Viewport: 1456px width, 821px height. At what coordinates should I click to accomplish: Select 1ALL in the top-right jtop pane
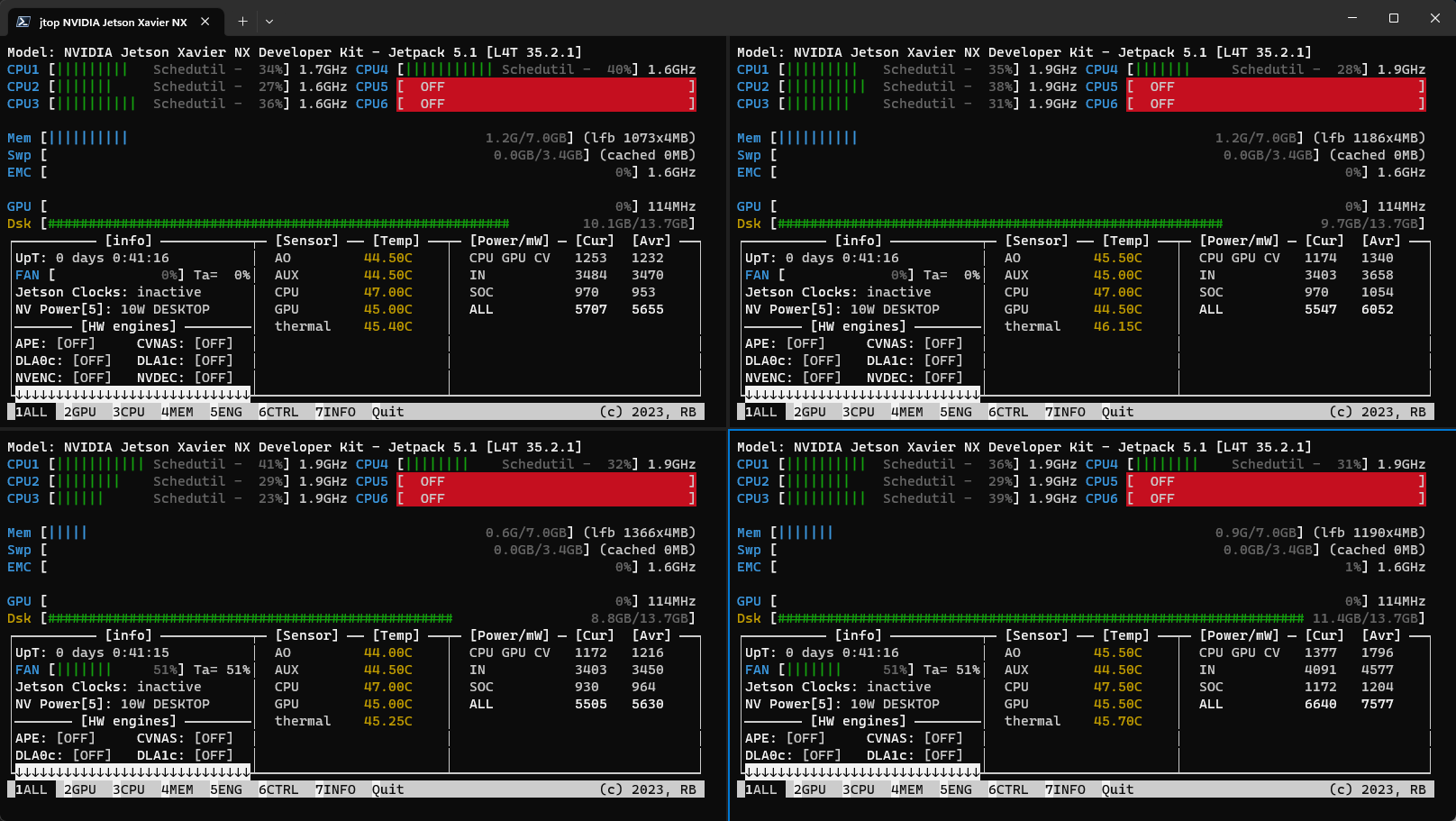point(761,412)
